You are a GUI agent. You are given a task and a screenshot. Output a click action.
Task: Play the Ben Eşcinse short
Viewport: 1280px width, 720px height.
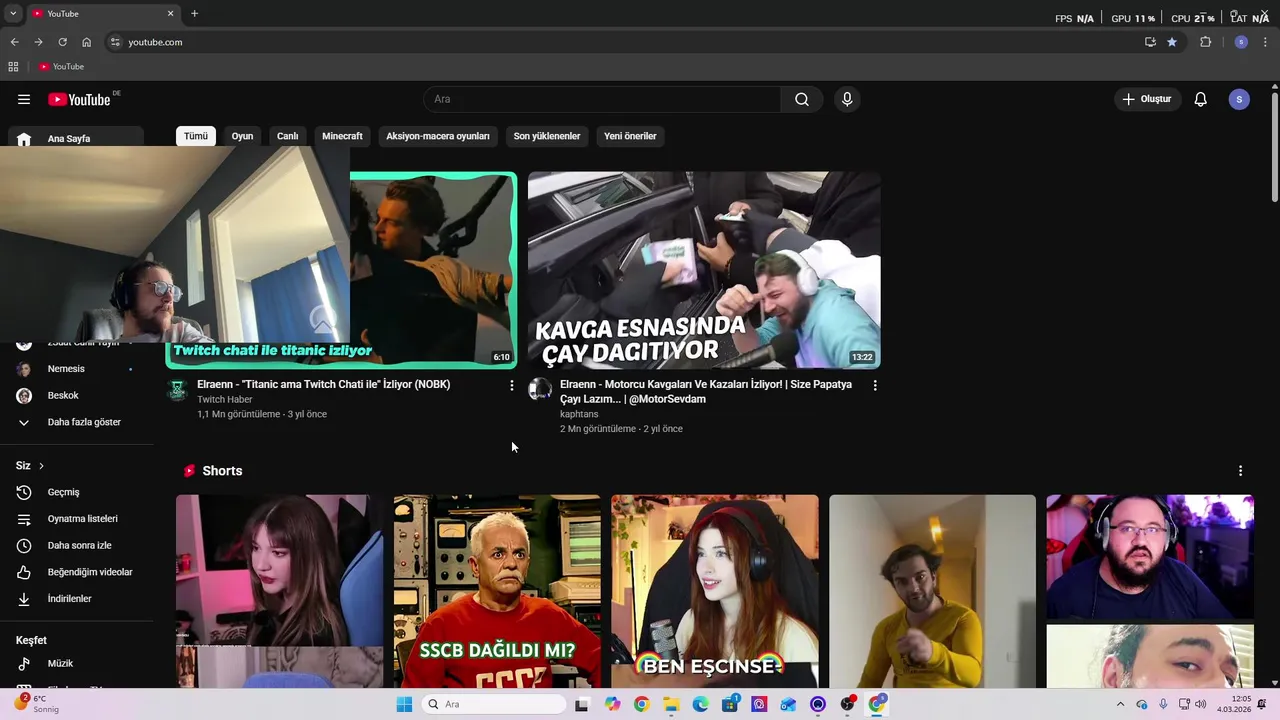(715, 591)
